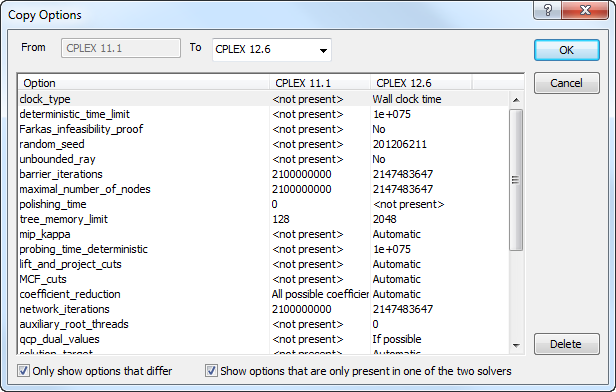Screen dimensions: 616x392
Task: Select the tree_memory_limit option
Action: point(263,219)
